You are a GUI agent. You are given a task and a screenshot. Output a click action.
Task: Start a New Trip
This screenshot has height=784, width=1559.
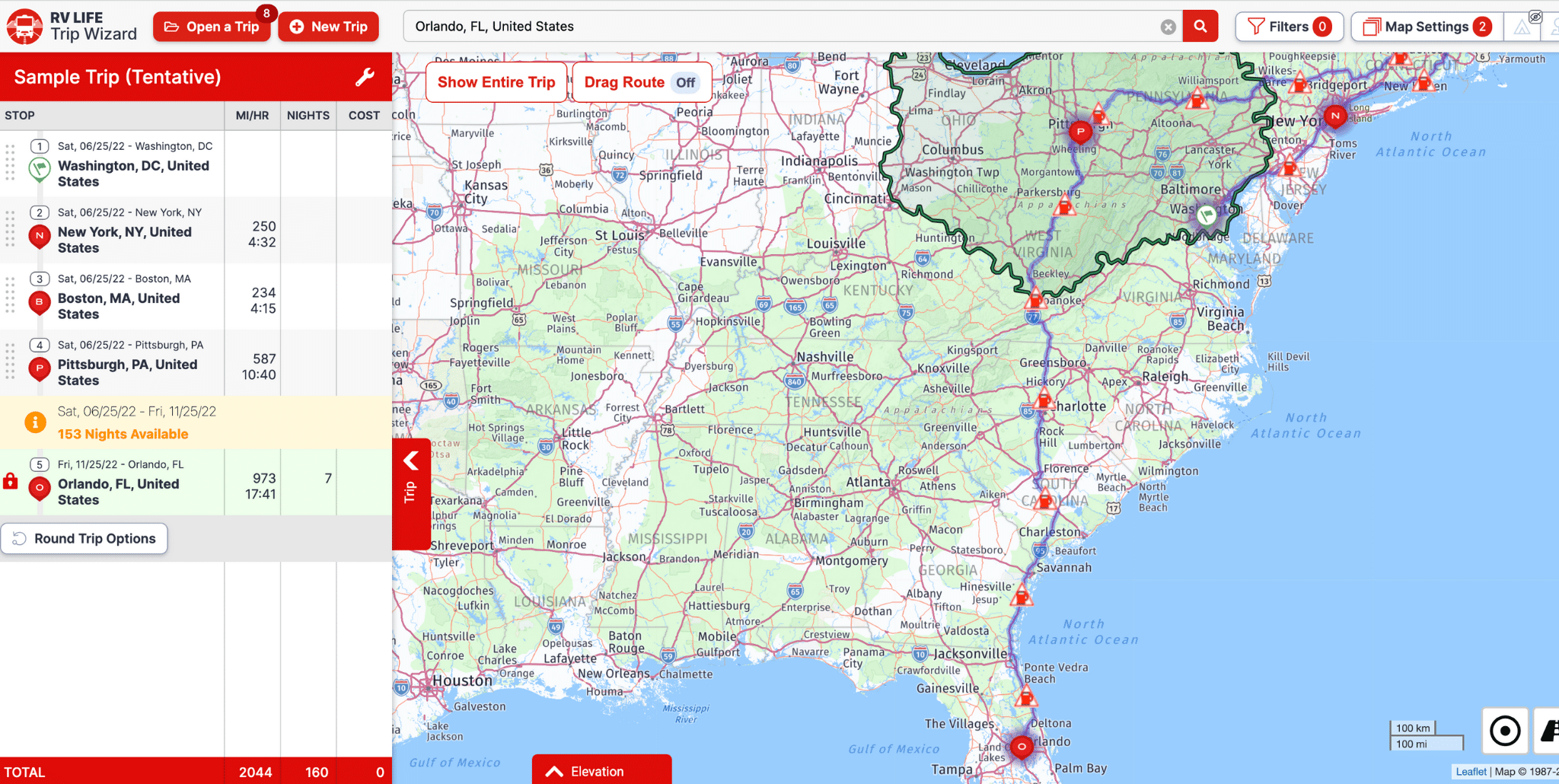point(328,27)
